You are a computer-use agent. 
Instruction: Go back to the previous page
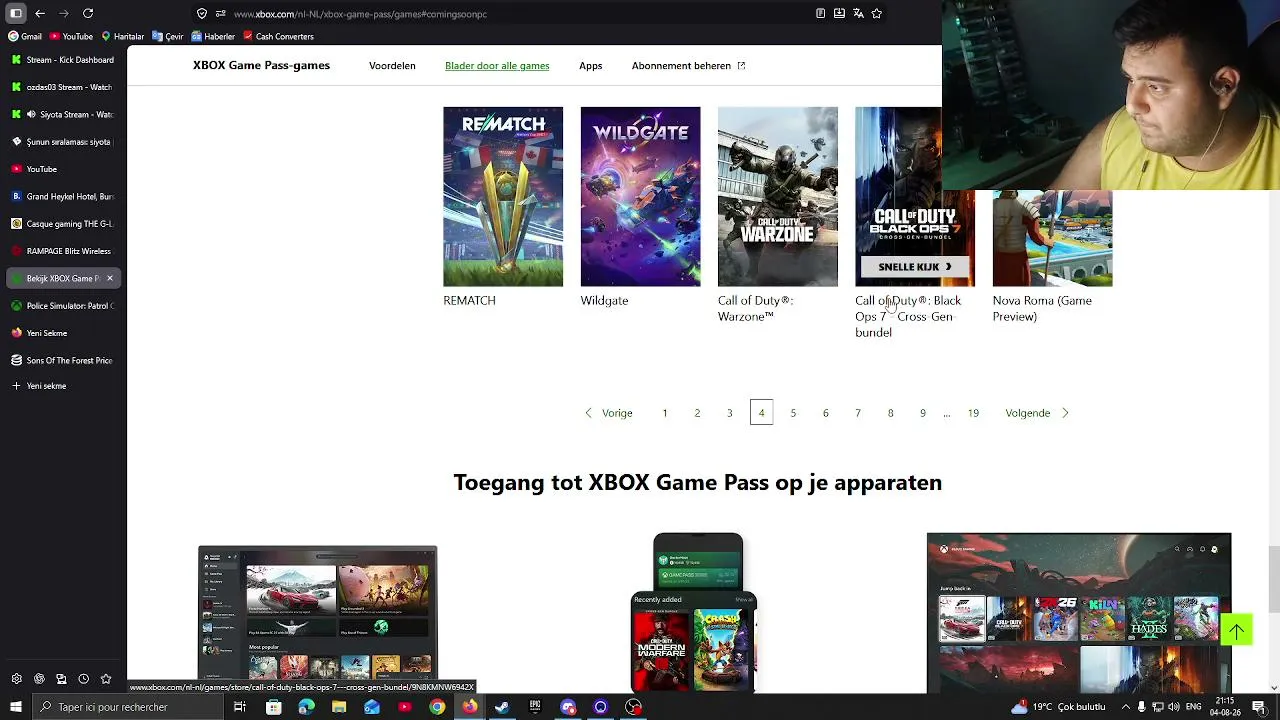click(x=40, y=13)
